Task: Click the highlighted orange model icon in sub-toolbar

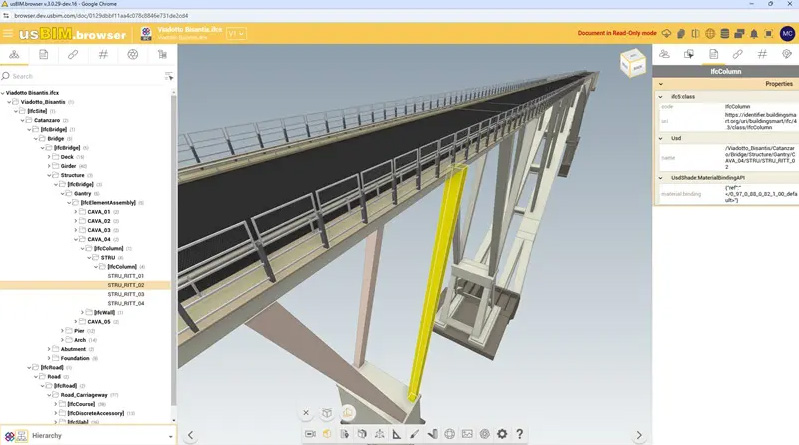Action: [x=348, y=412]
